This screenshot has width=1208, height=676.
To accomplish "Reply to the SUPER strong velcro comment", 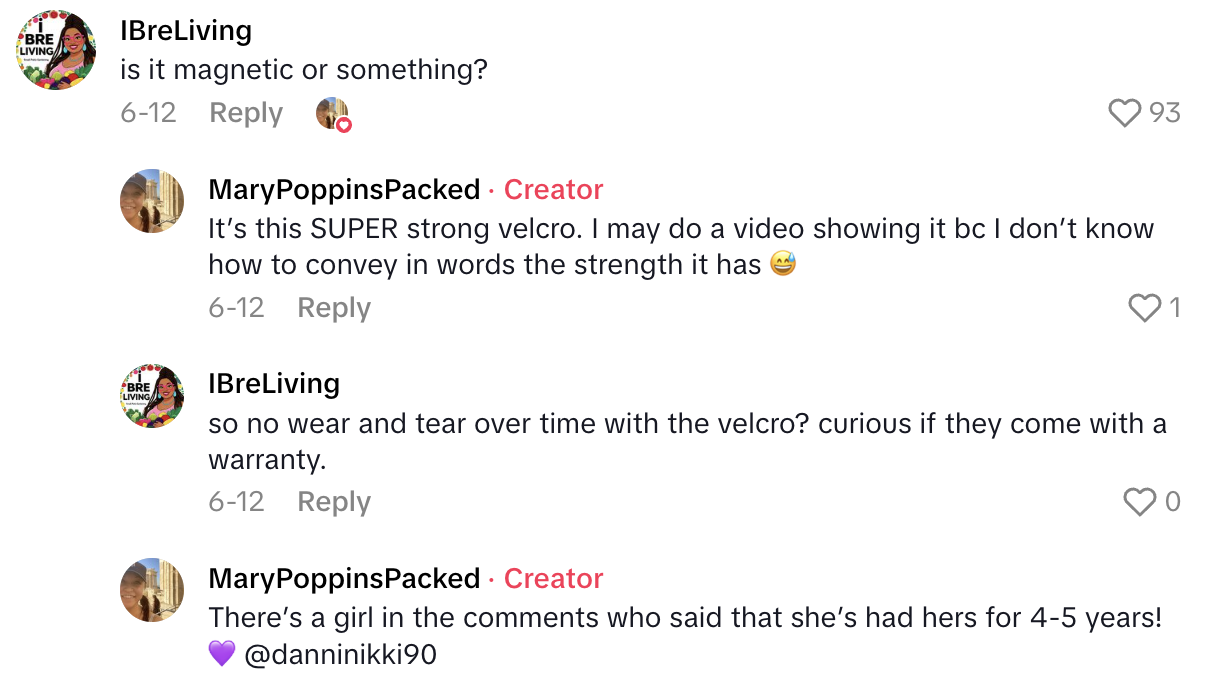I will [x=334, y=308].
